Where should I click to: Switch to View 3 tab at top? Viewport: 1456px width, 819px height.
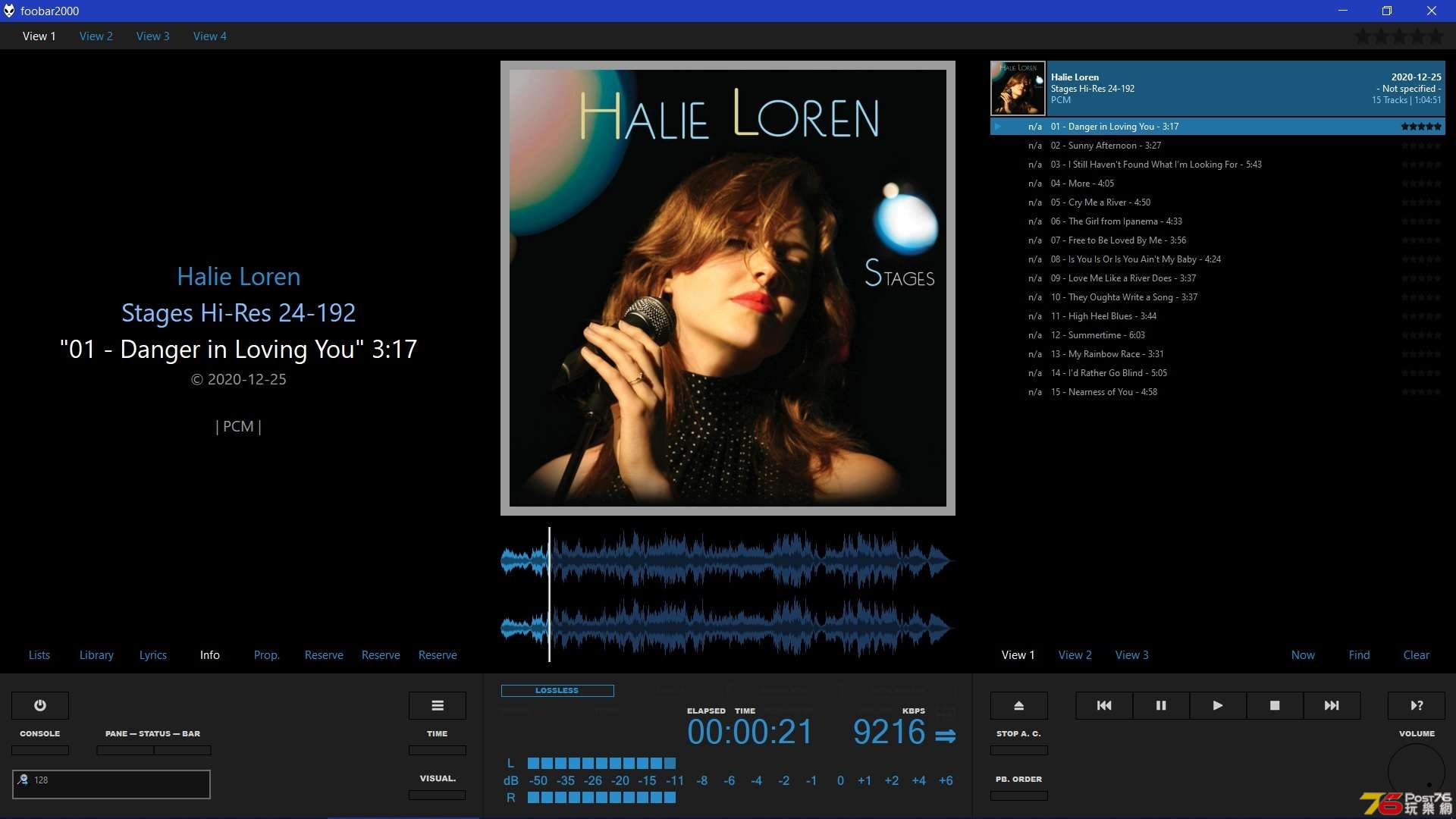tap(153, 36)
